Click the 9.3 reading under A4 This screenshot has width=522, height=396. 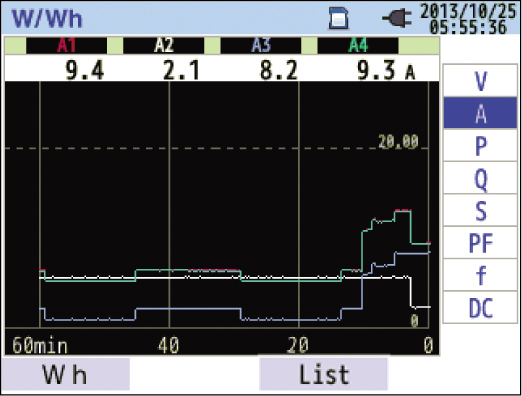[x=376, y=70]
